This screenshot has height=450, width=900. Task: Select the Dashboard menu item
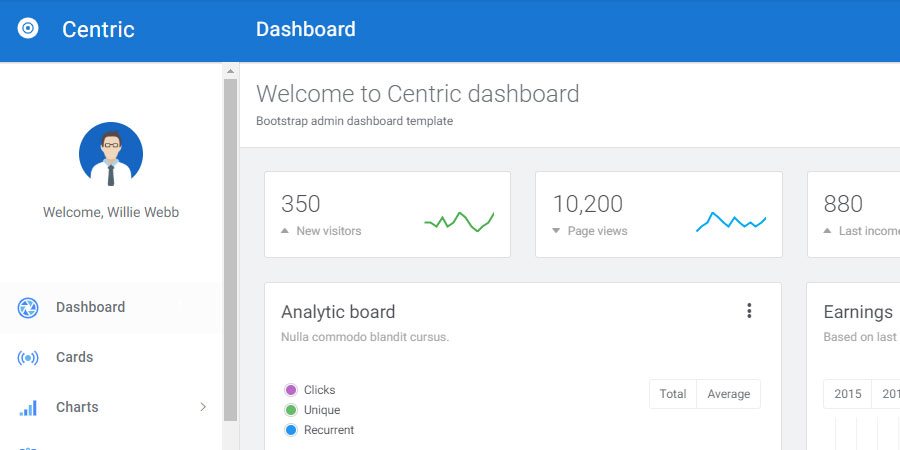(x=111, y=308)
